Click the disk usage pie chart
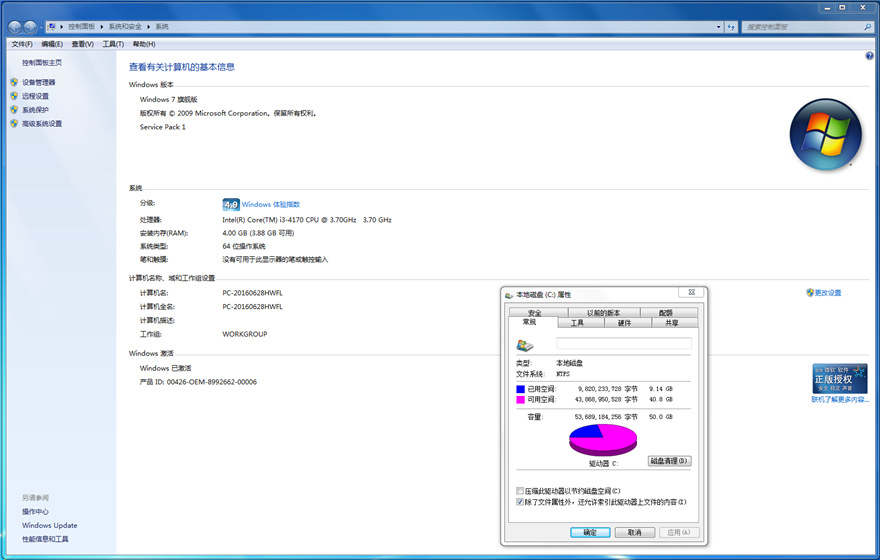 (603, 439)
